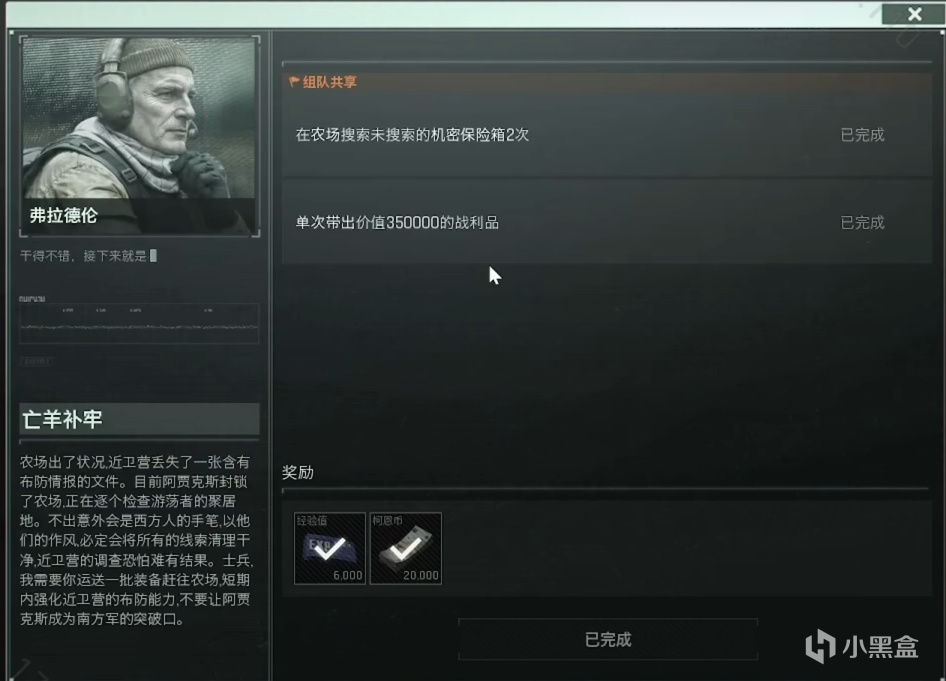Close the quest window with the X
This screenshot has height=681, width=946.
pos(914,14)
